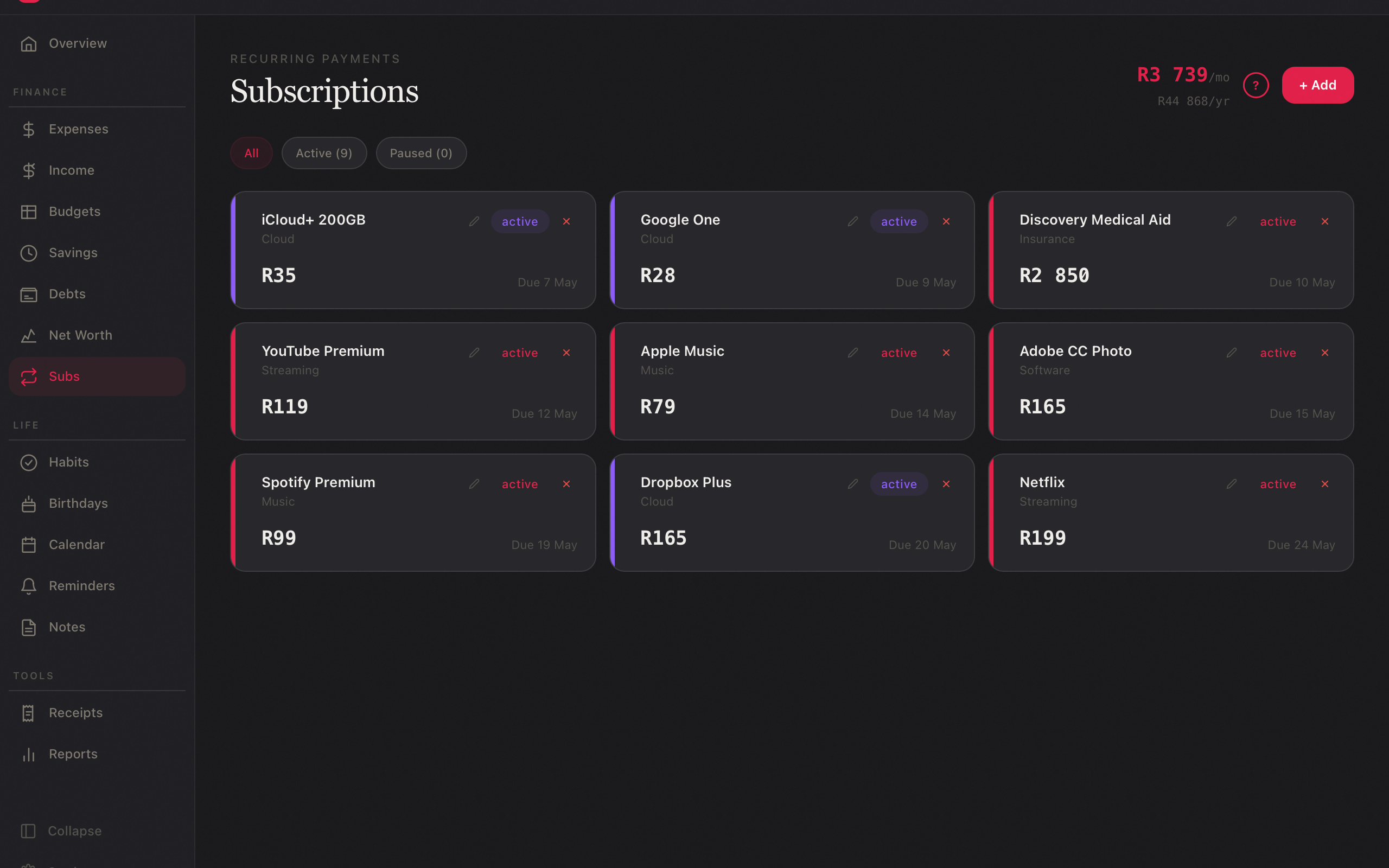Toggle active status on Netflix
The height and width of the screenshot is (868, 1389).
(1278, 484)
